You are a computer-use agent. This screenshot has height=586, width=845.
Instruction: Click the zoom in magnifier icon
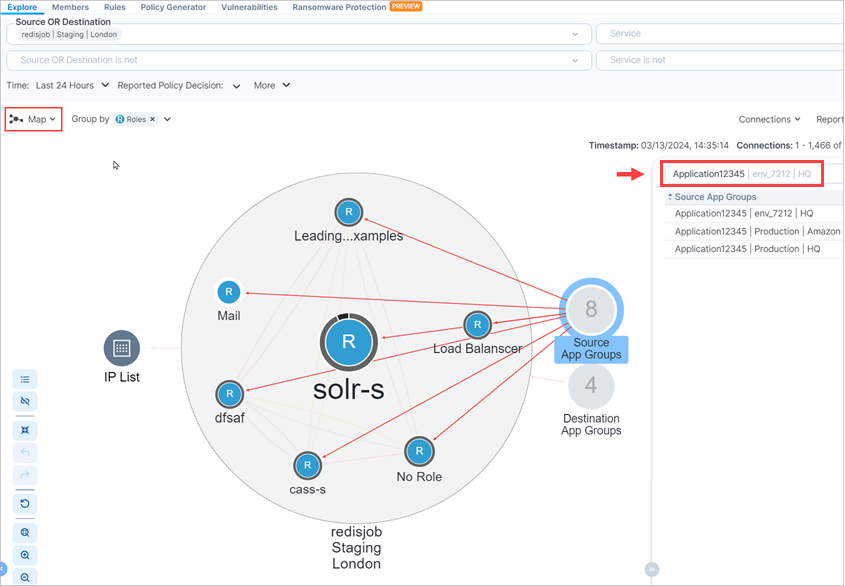26,555
